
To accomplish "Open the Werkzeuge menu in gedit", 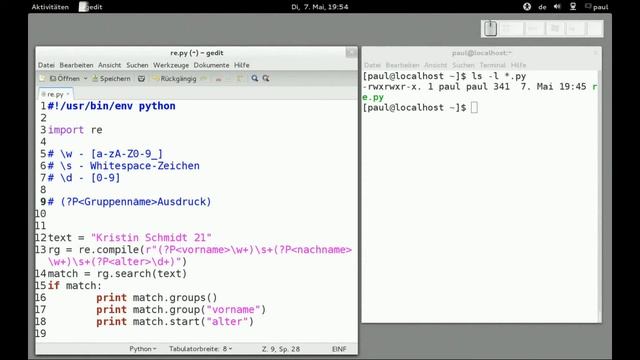I will 171,65.
